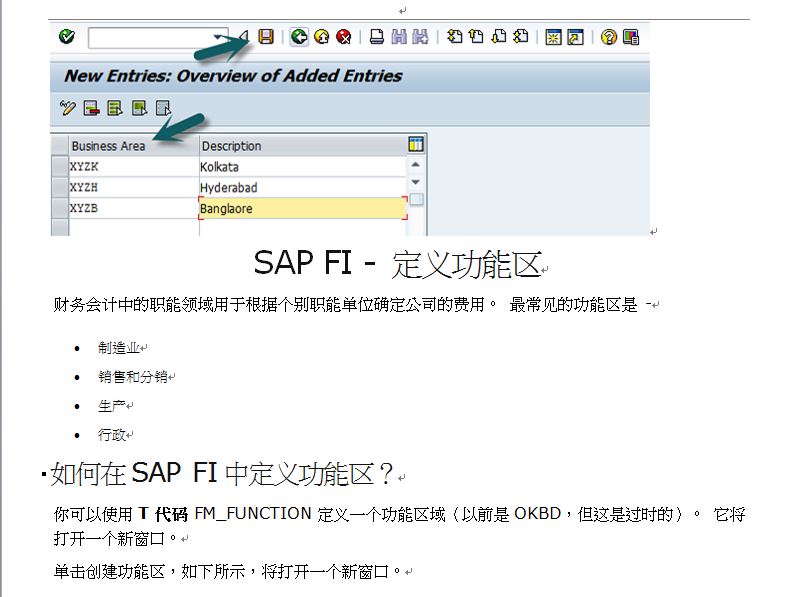Screen dimensions: 787x597
Task: Click the line starting 单击创建功能区
Action: tap(227, 571)
